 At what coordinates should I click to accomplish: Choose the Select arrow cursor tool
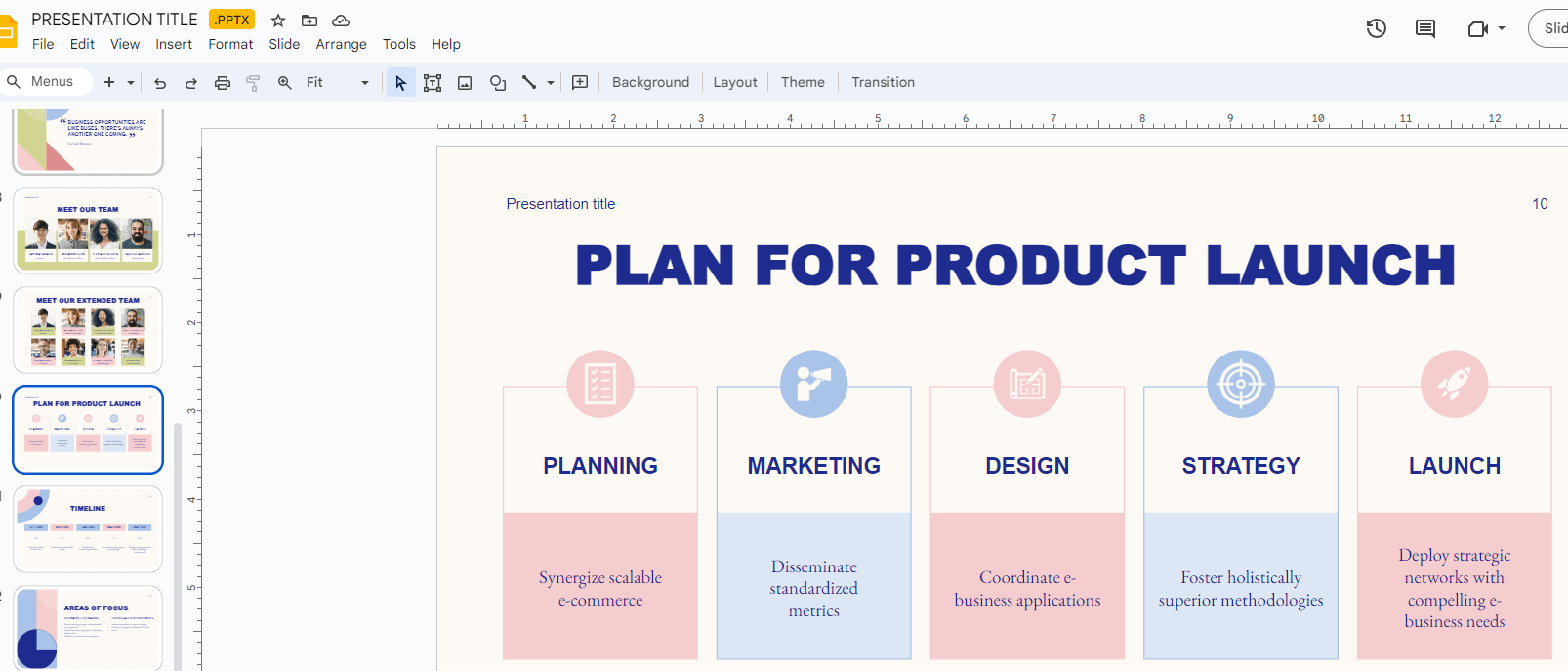point(400,83)
